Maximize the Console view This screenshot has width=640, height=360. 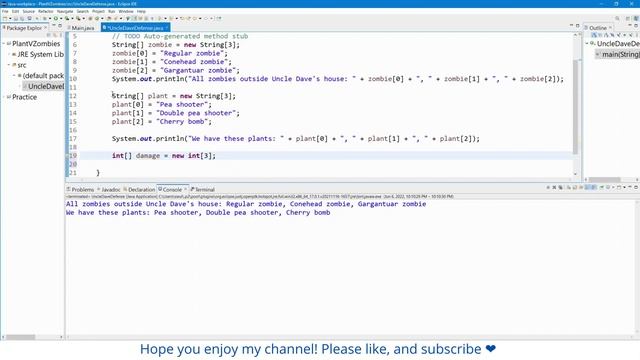tap(636, 187)
